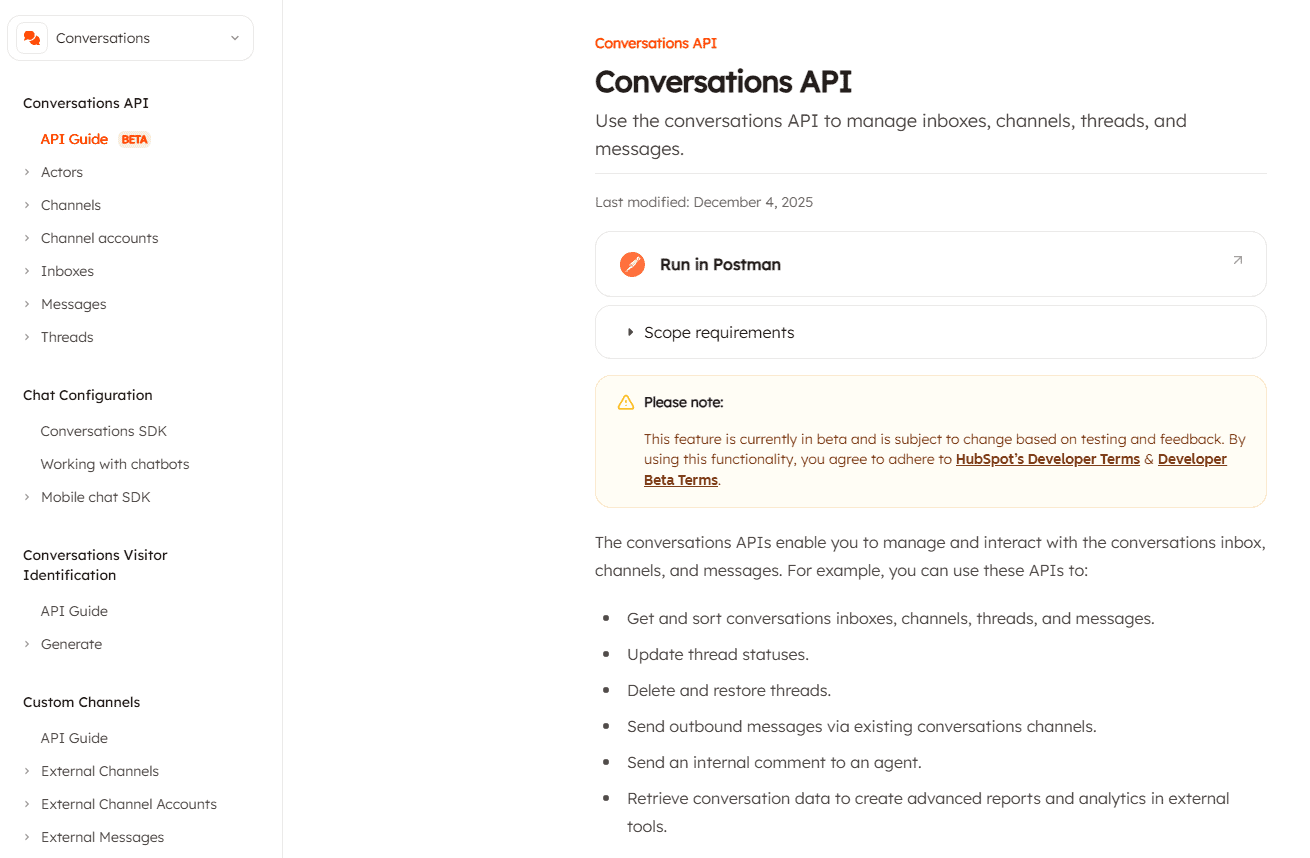Click the warning triangle icon
This screenshot has width=1310, height=858.
click(x=626, y=402)
